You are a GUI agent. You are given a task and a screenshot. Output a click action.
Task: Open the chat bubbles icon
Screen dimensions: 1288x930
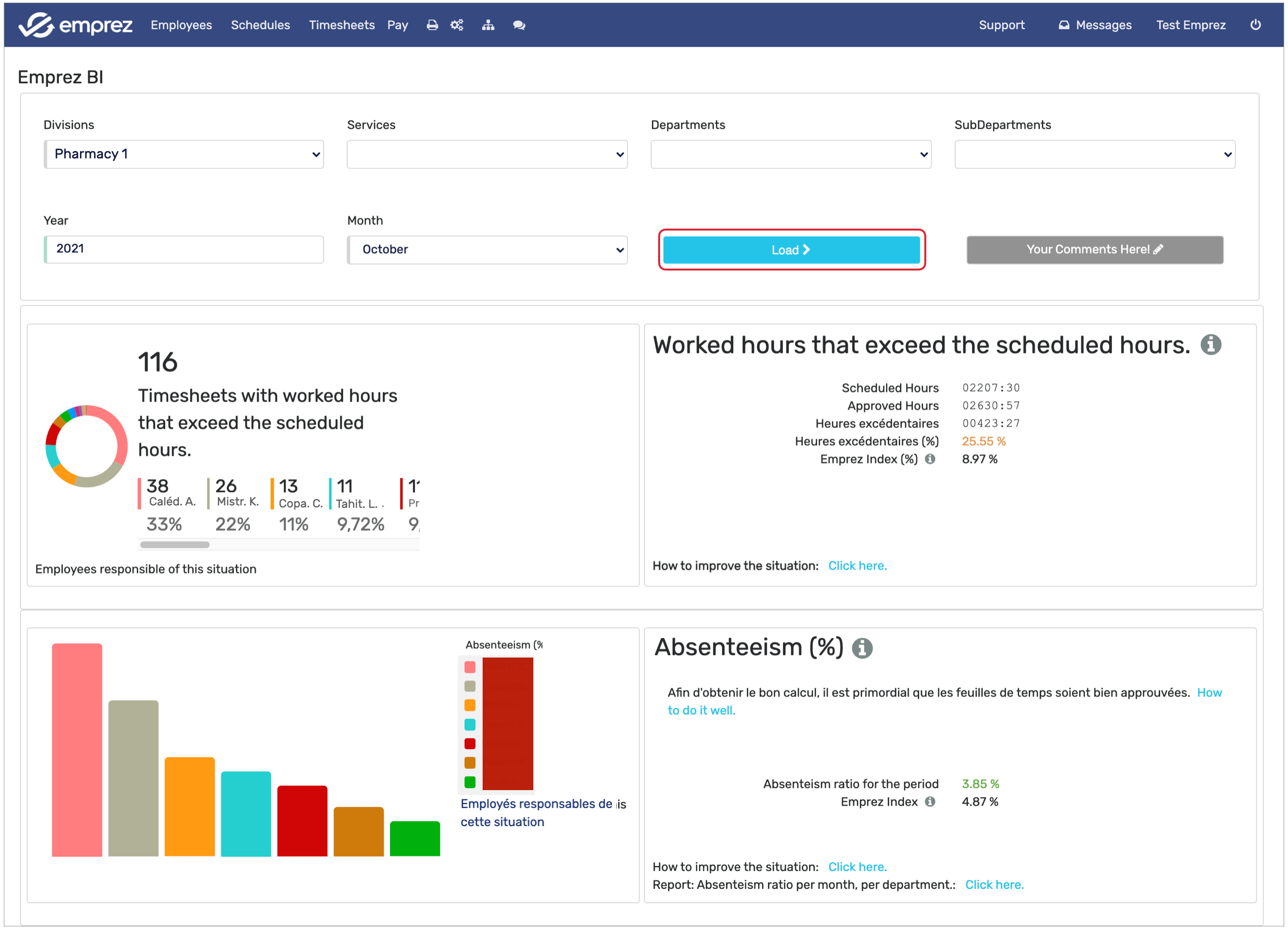pos(519,25)
